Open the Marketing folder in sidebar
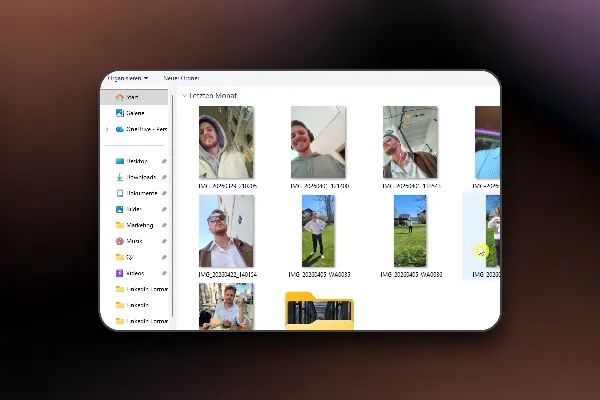Viewport: 600px width, 400px height. tap(135, 225)
